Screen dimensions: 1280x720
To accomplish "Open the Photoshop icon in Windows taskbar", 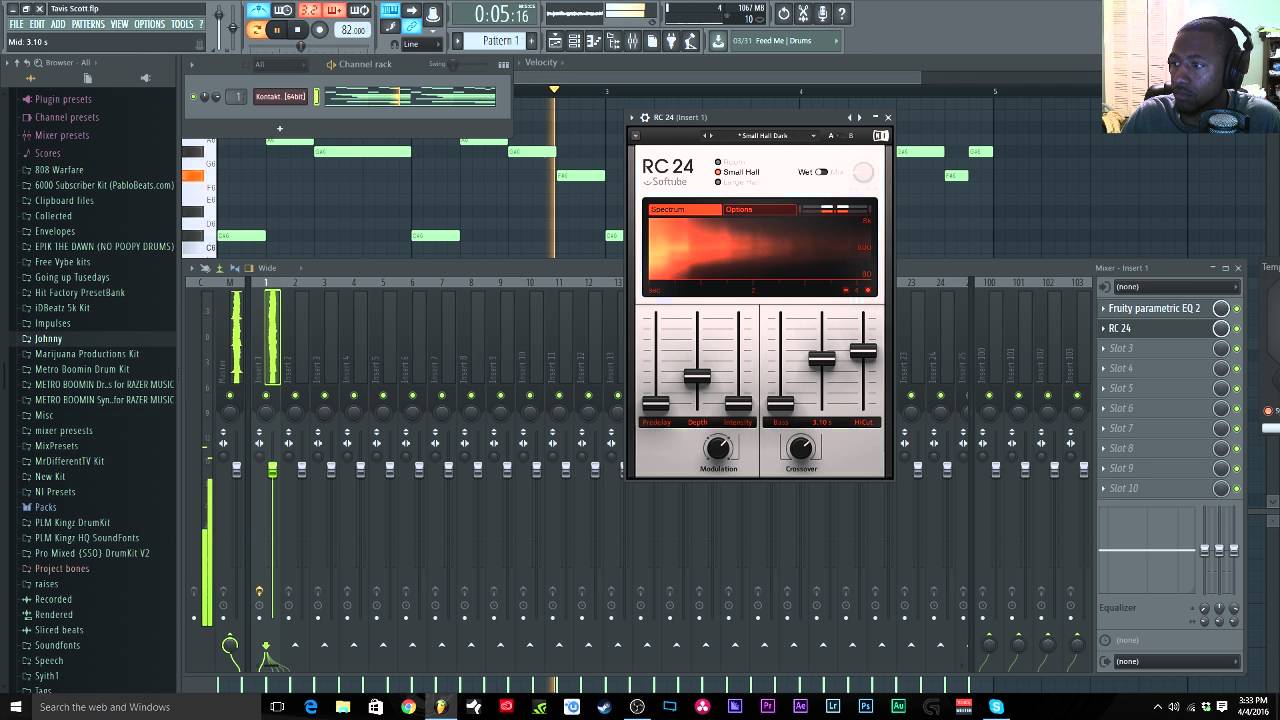I will (x=865, y=707).
